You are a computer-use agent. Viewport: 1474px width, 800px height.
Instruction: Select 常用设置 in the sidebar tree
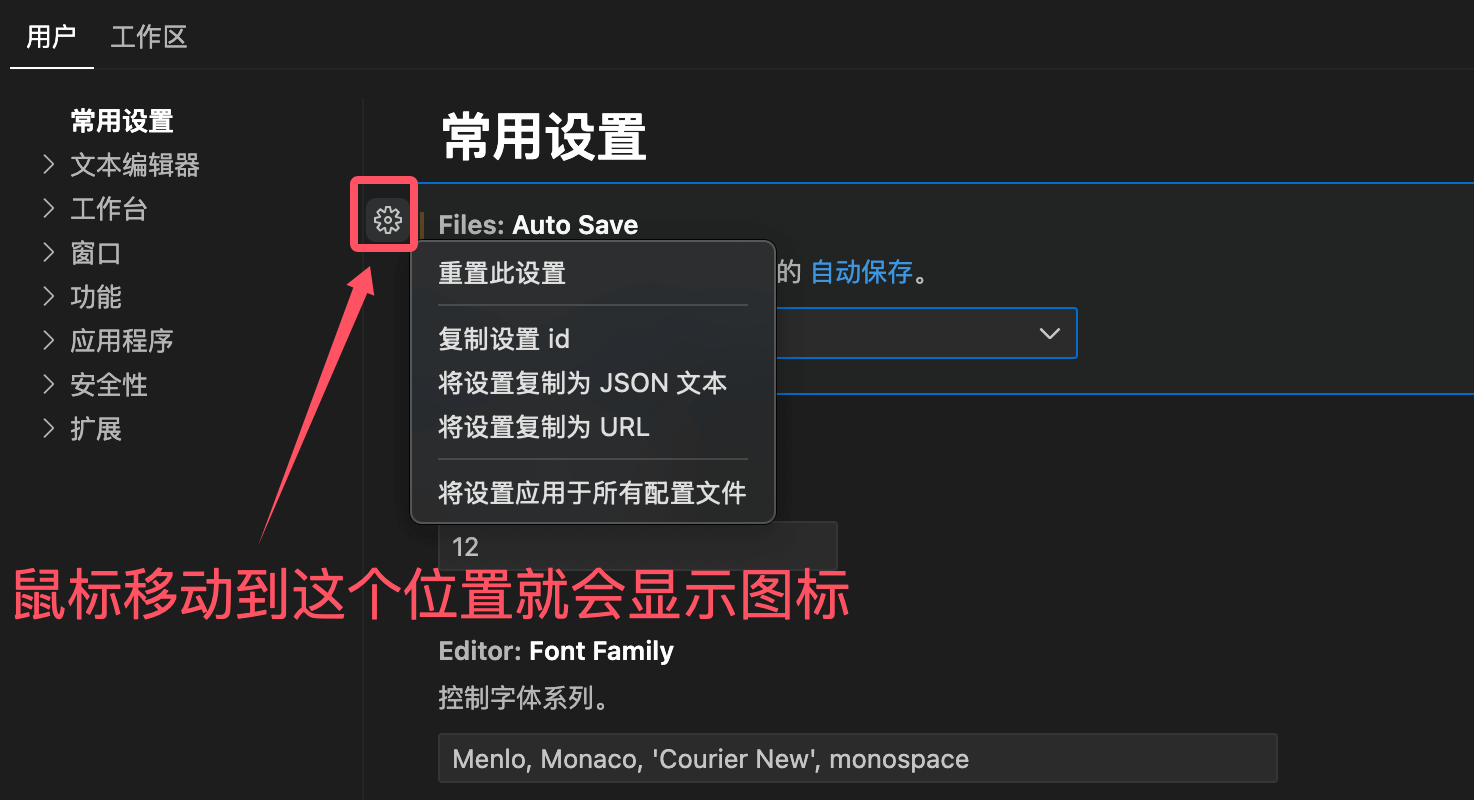tap(122, 122)
